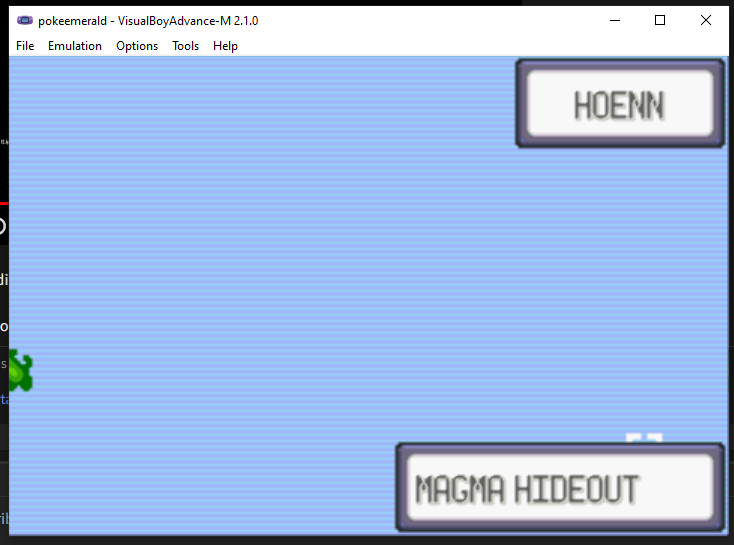Viewport: 734px width, 545px height.
Task: Close the pokeemerald emulator window
Action: [x=706, y=20]
